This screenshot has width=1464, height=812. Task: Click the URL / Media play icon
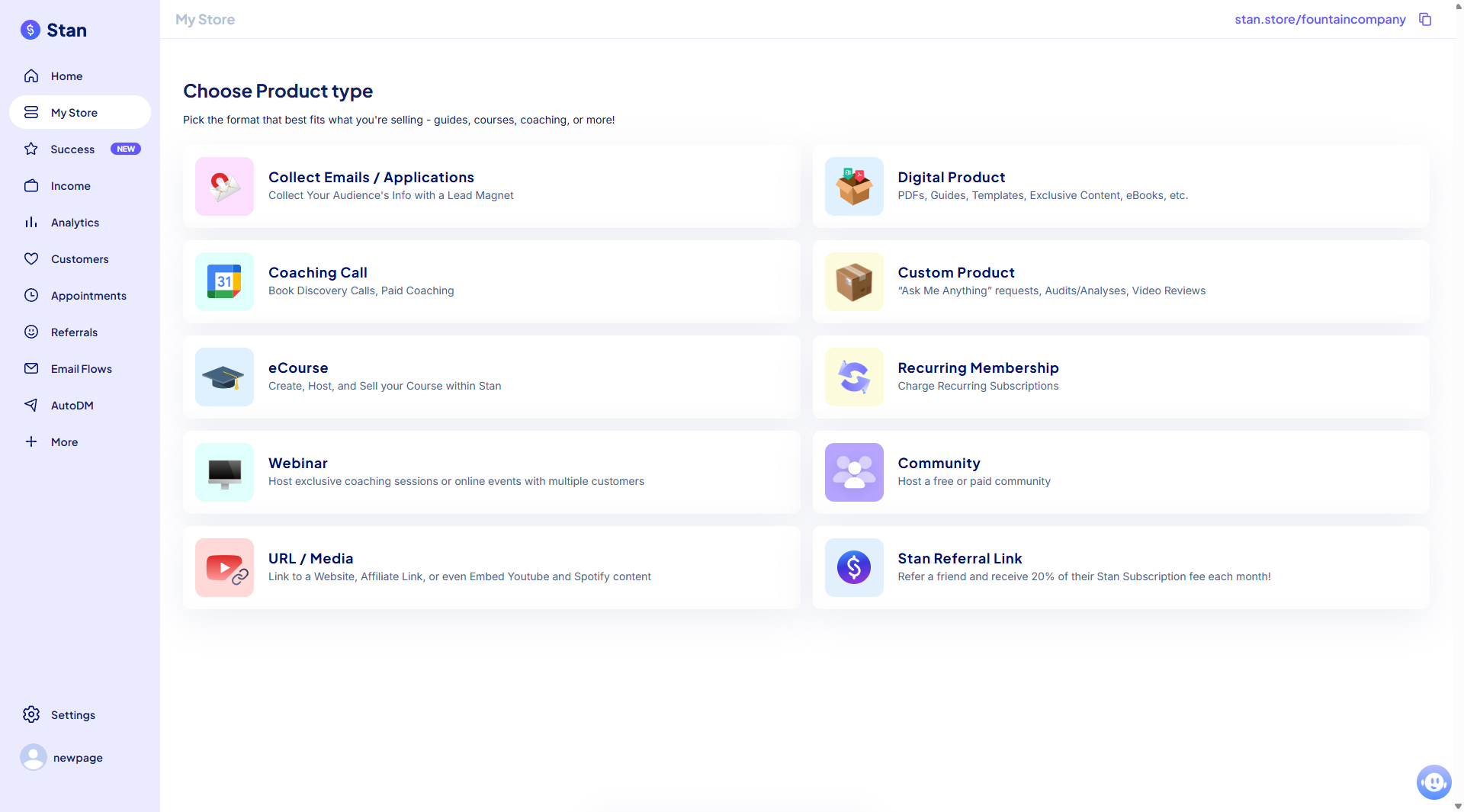pos(224,567)
